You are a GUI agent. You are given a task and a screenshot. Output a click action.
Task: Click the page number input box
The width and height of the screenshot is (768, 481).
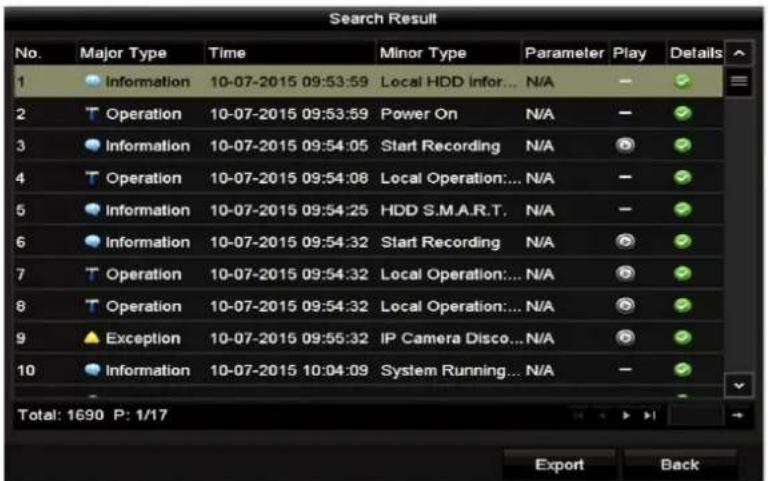click(x=696, y=415)
